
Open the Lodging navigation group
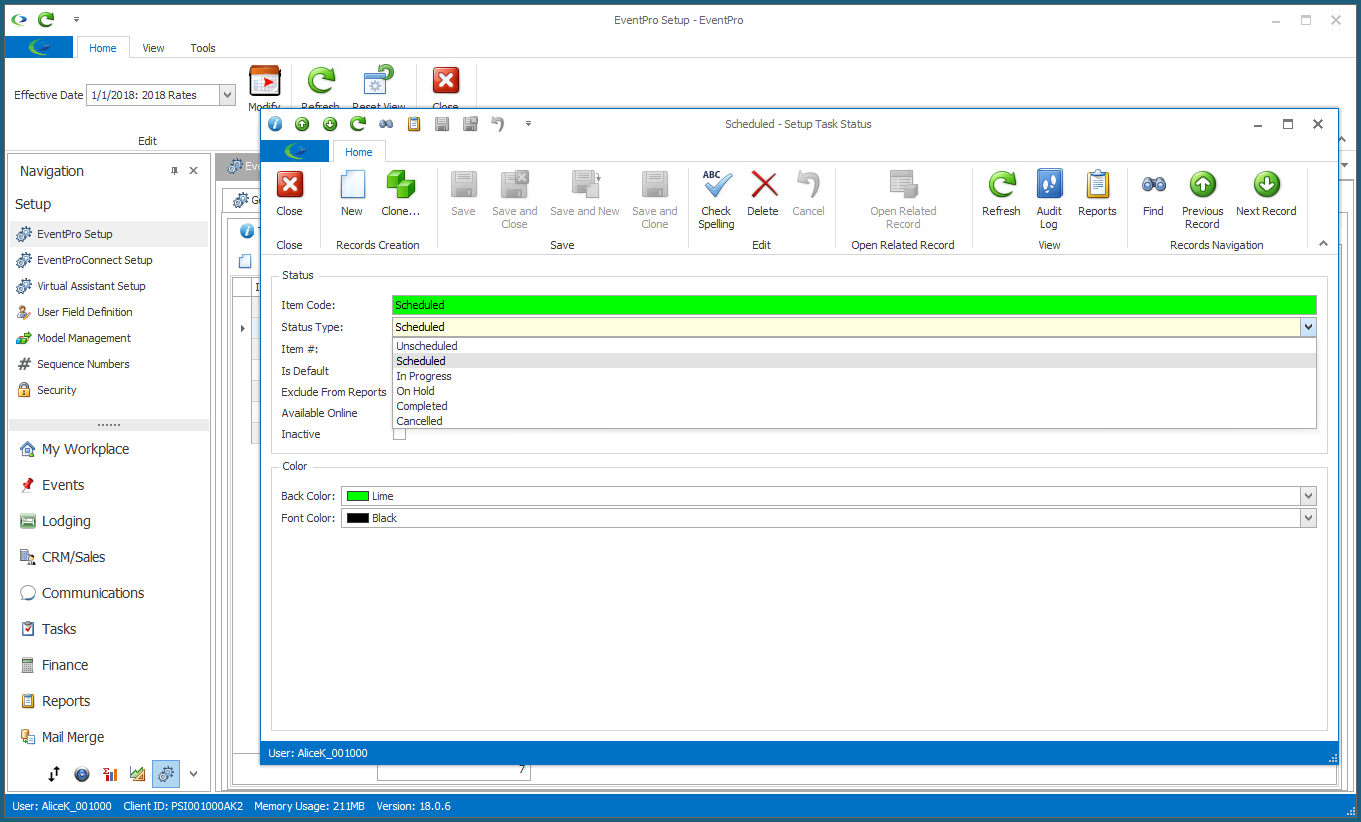tap(108, 521)
